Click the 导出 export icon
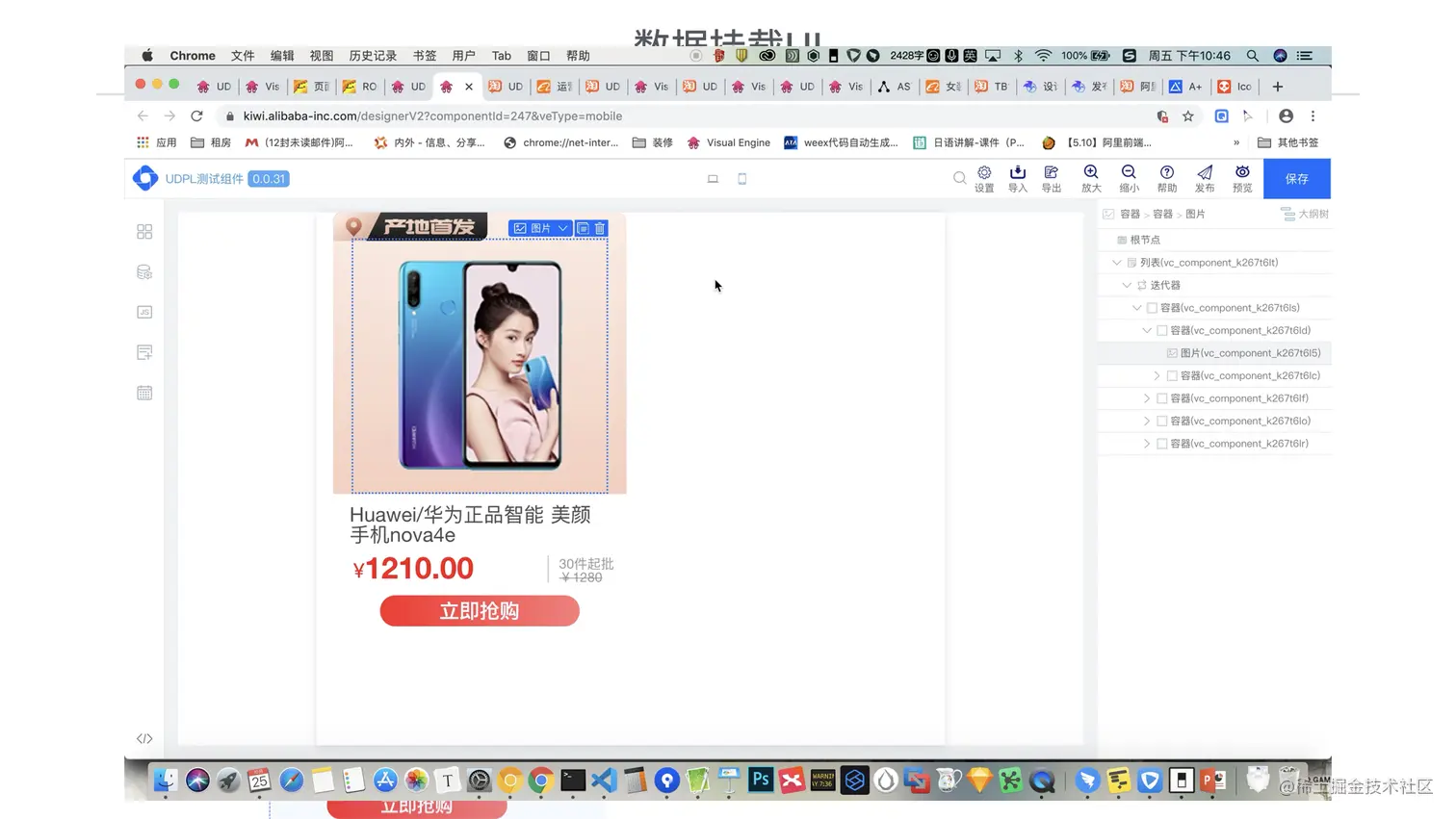 pyautogui.click(x=1052, y=173)
